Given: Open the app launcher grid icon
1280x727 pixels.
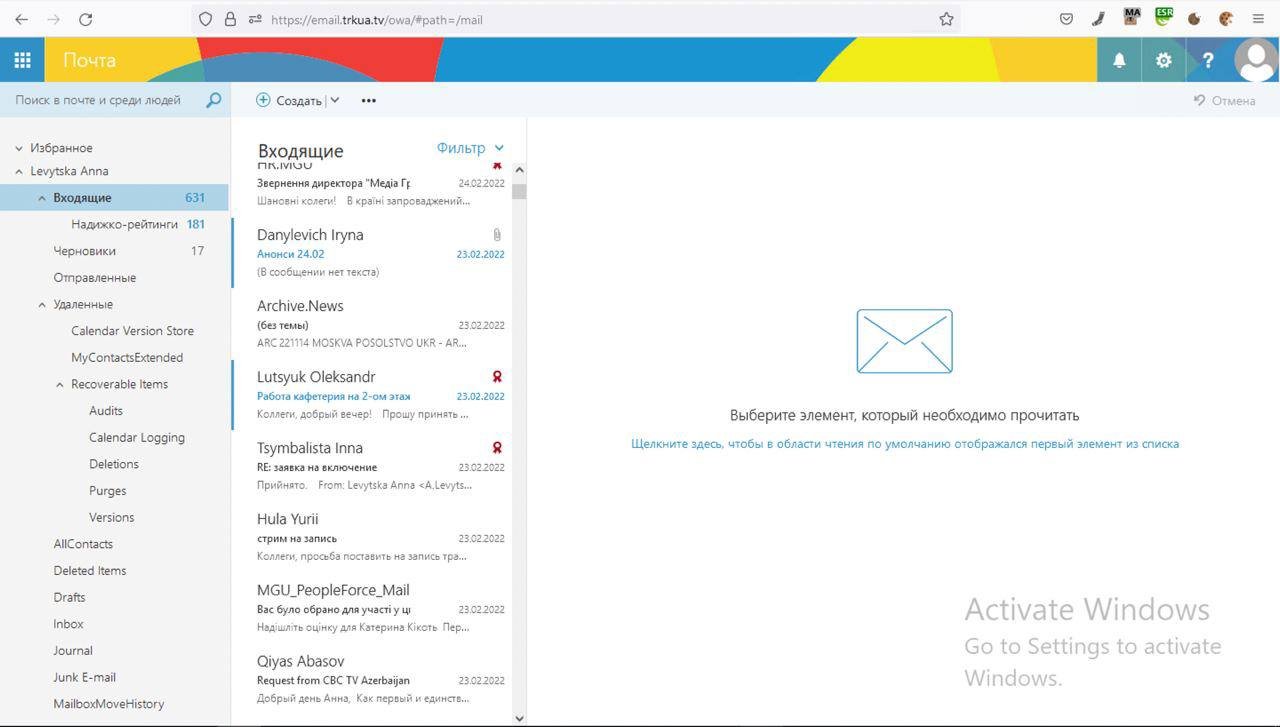Looking at the screenshot, I should click(22, 60).
